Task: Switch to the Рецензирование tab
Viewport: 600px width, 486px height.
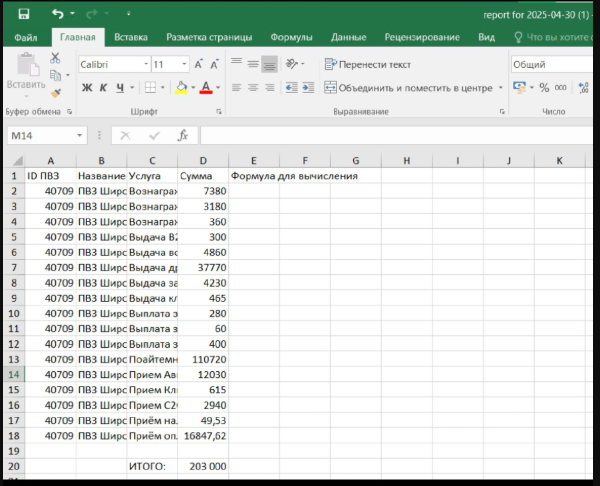Action: coord(422,38)
